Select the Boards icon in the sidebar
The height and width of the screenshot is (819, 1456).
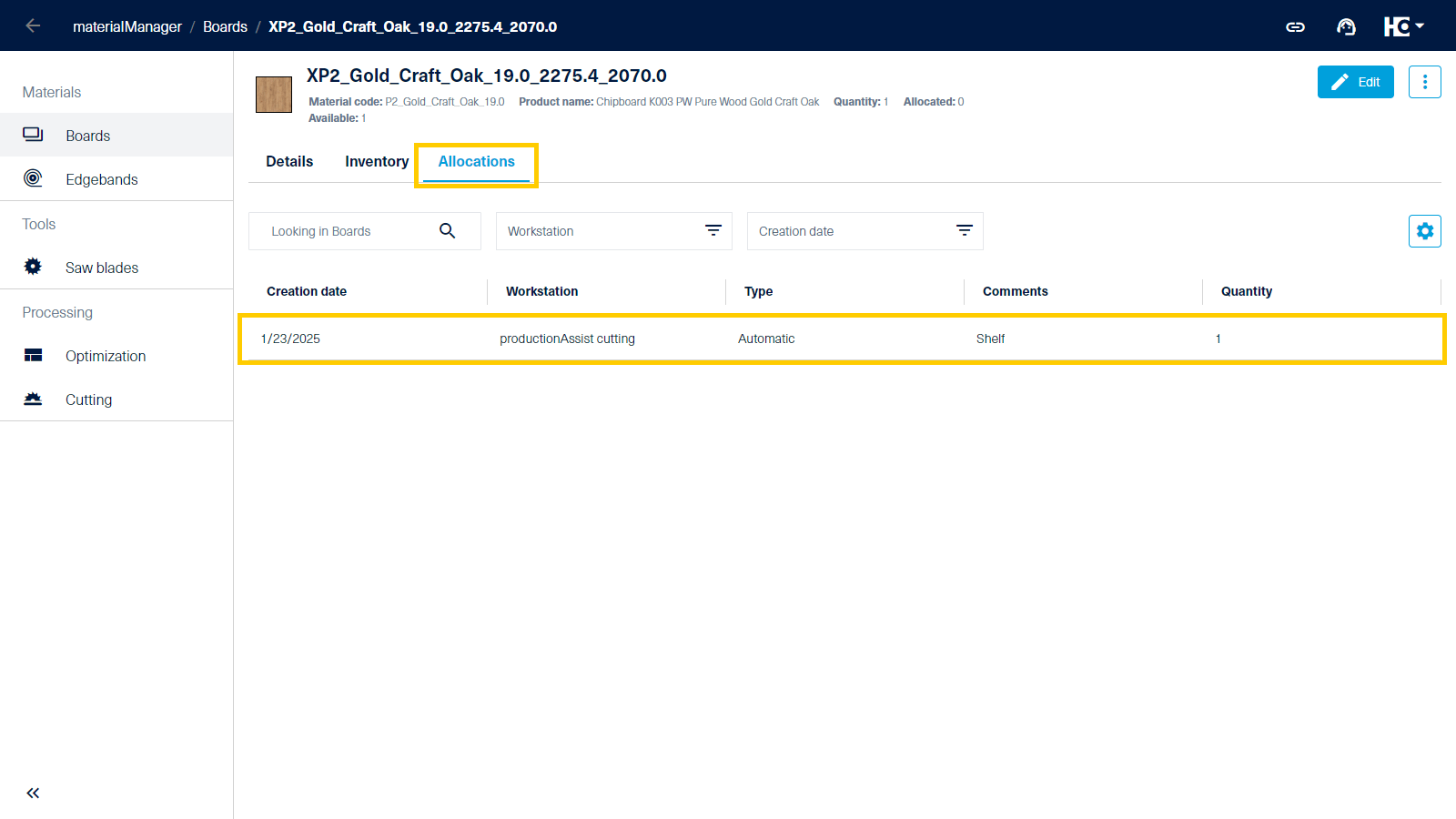(33, 134)
